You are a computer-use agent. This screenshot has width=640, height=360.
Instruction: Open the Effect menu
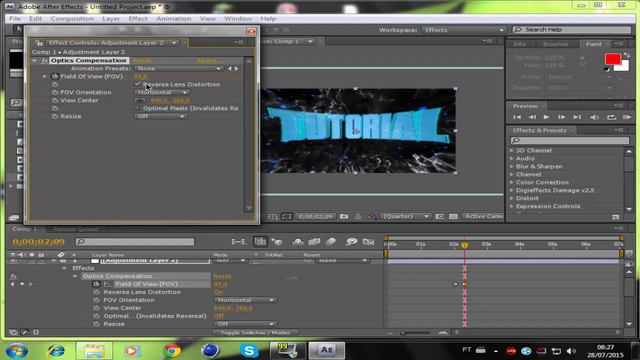[x=138, y=19]
